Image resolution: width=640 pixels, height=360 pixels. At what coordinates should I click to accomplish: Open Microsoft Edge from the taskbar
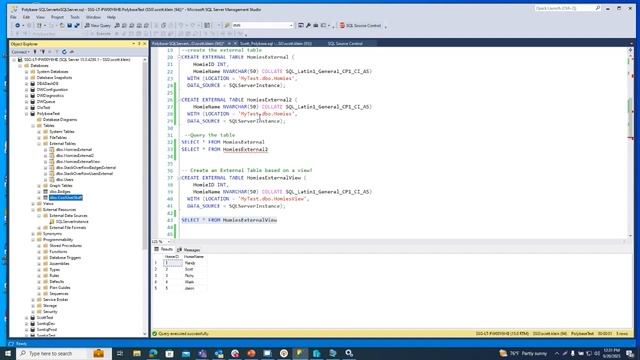[153, 353]
